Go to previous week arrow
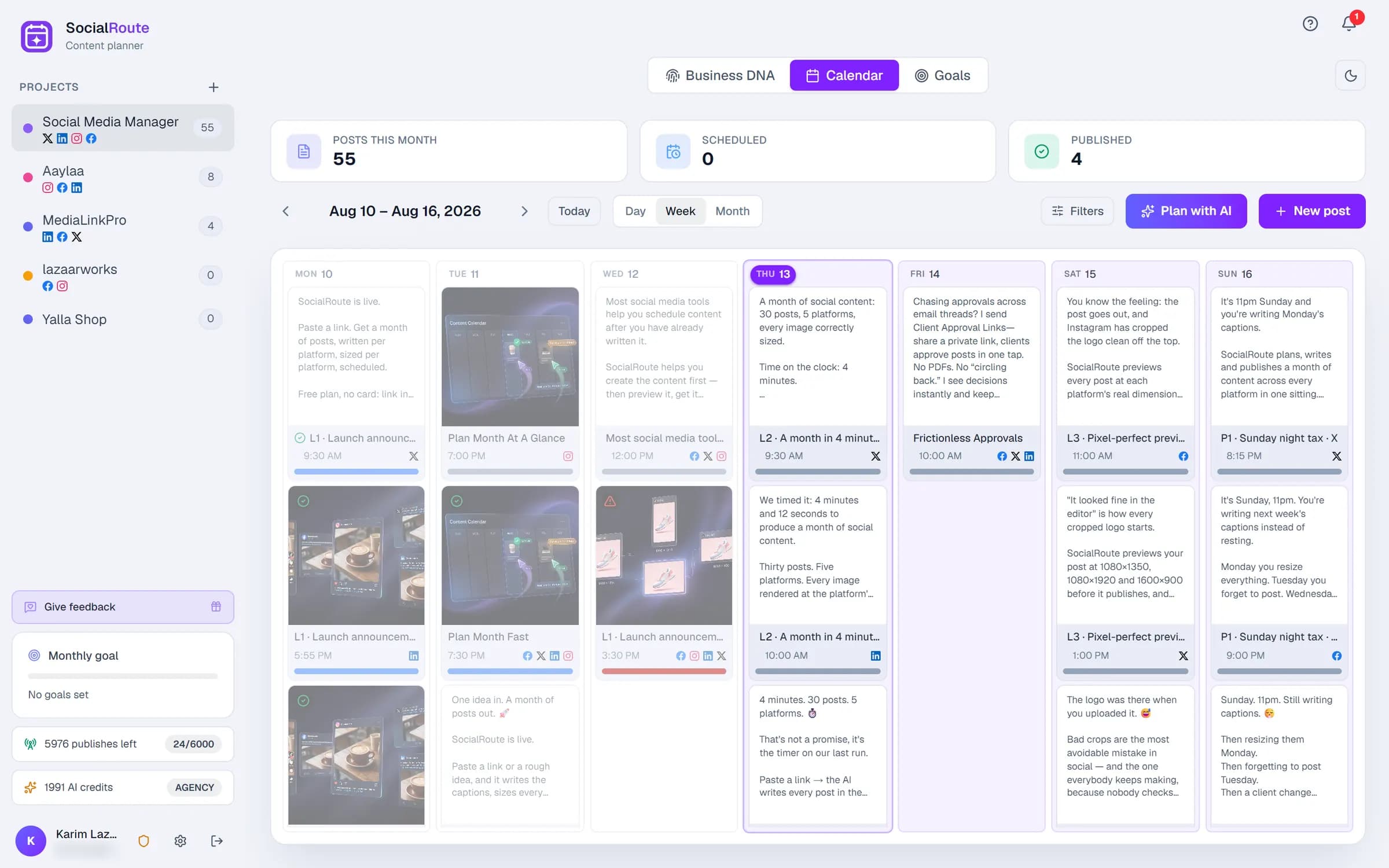 pyautogui.click(x=286, y=211)
